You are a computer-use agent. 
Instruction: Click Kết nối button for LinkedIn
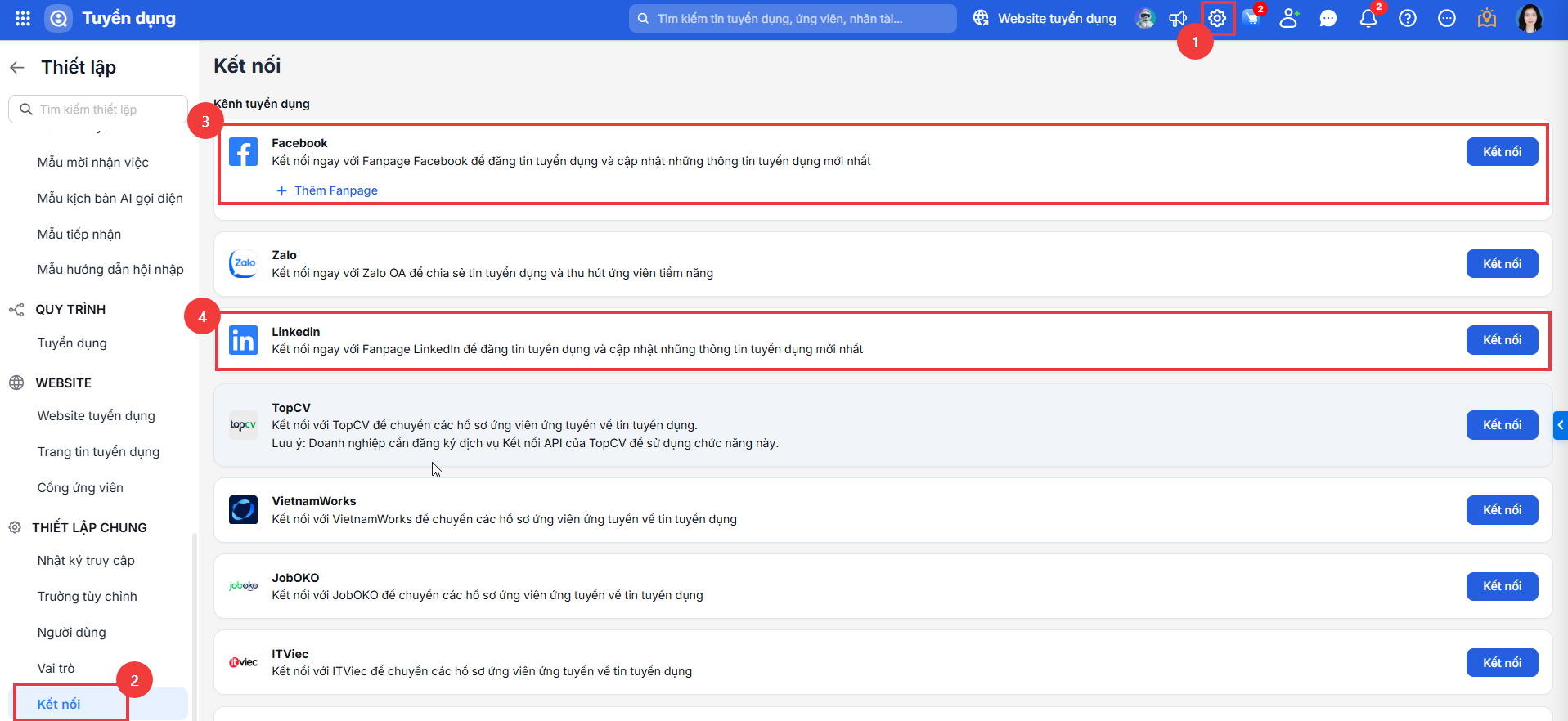coord(1502,340)
